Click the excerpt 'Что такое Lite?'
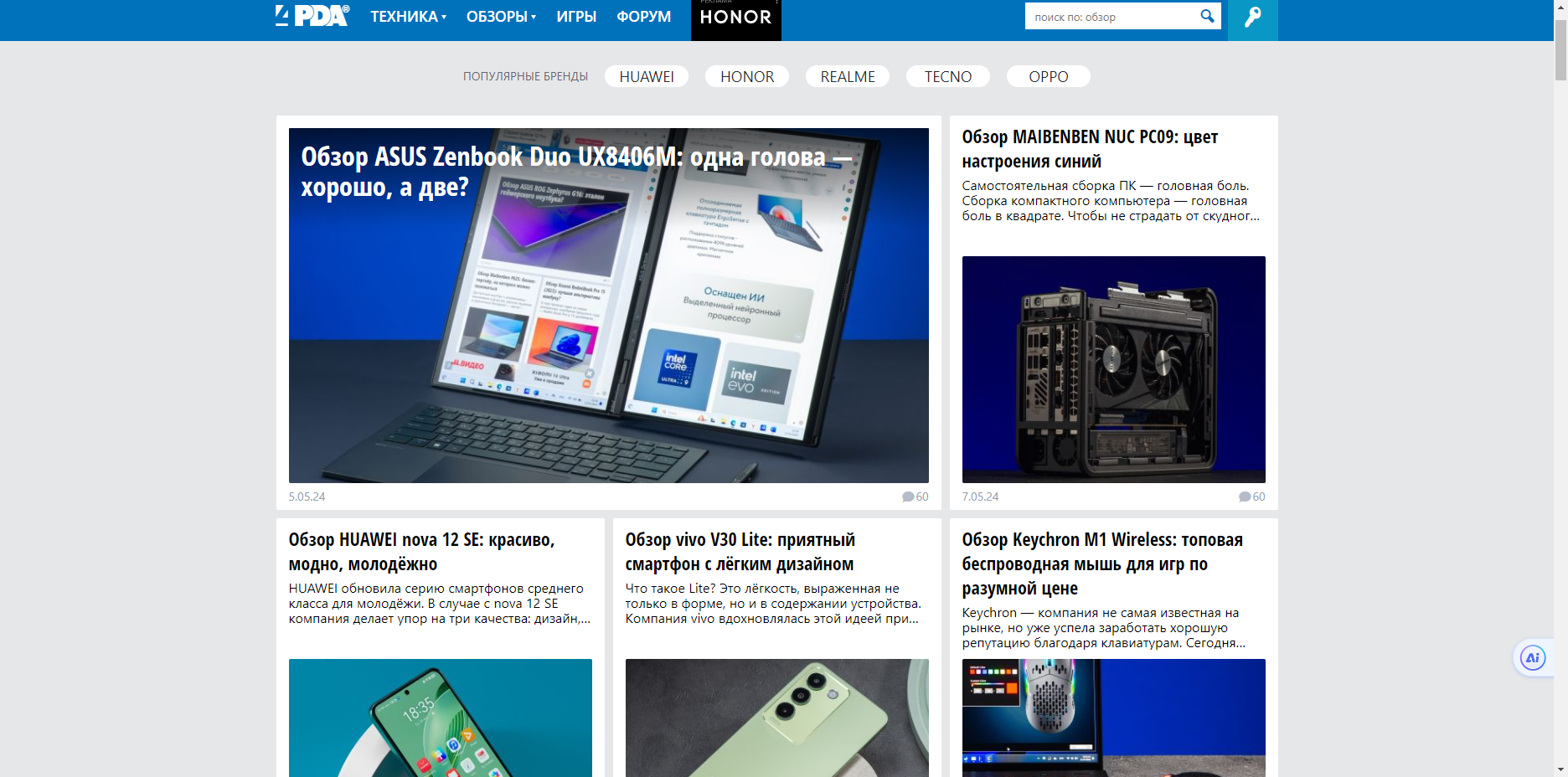The height and width of the screenshot is (777, 1568). [773, 604]
